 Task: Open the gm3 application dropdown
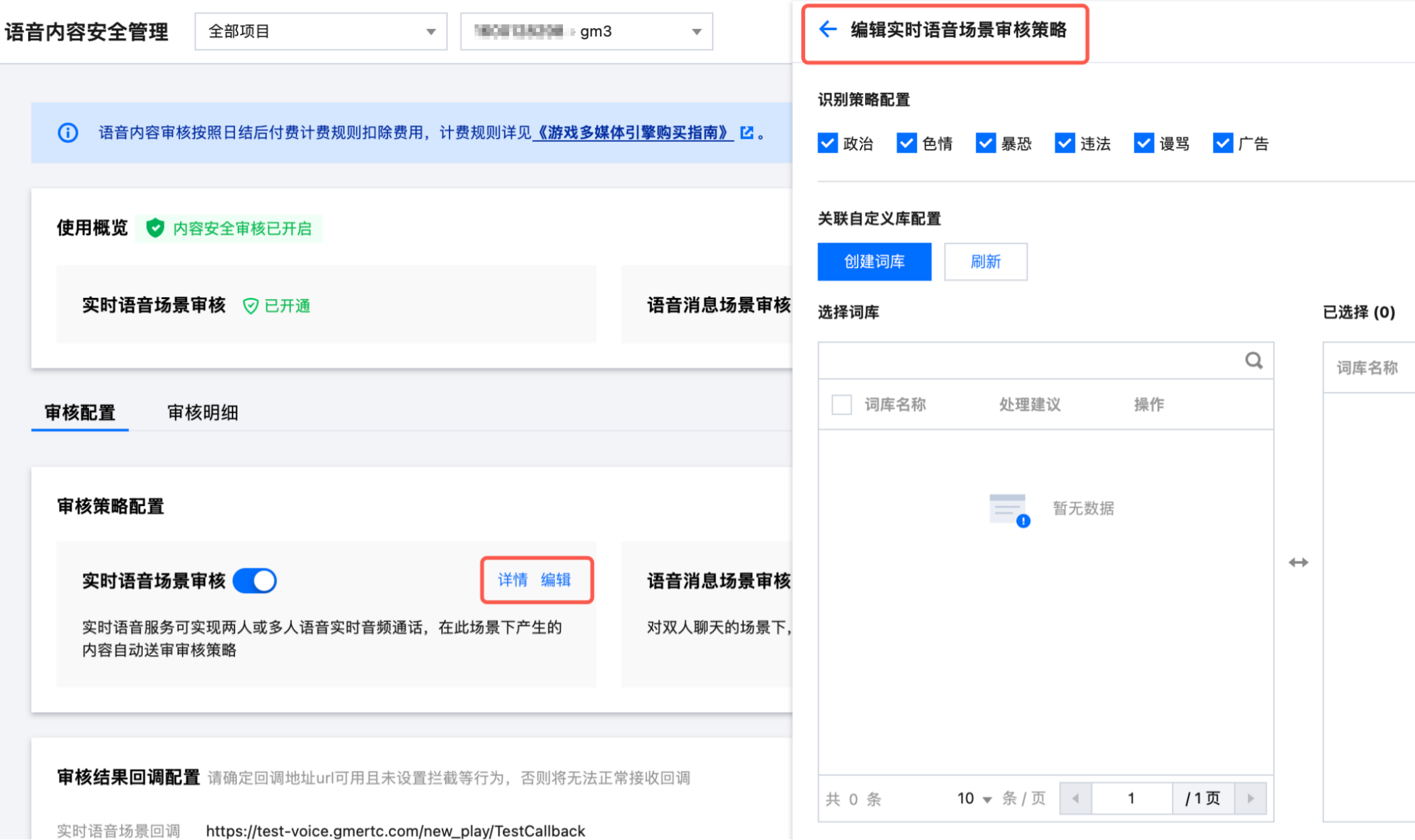click(x=587, y=31)
